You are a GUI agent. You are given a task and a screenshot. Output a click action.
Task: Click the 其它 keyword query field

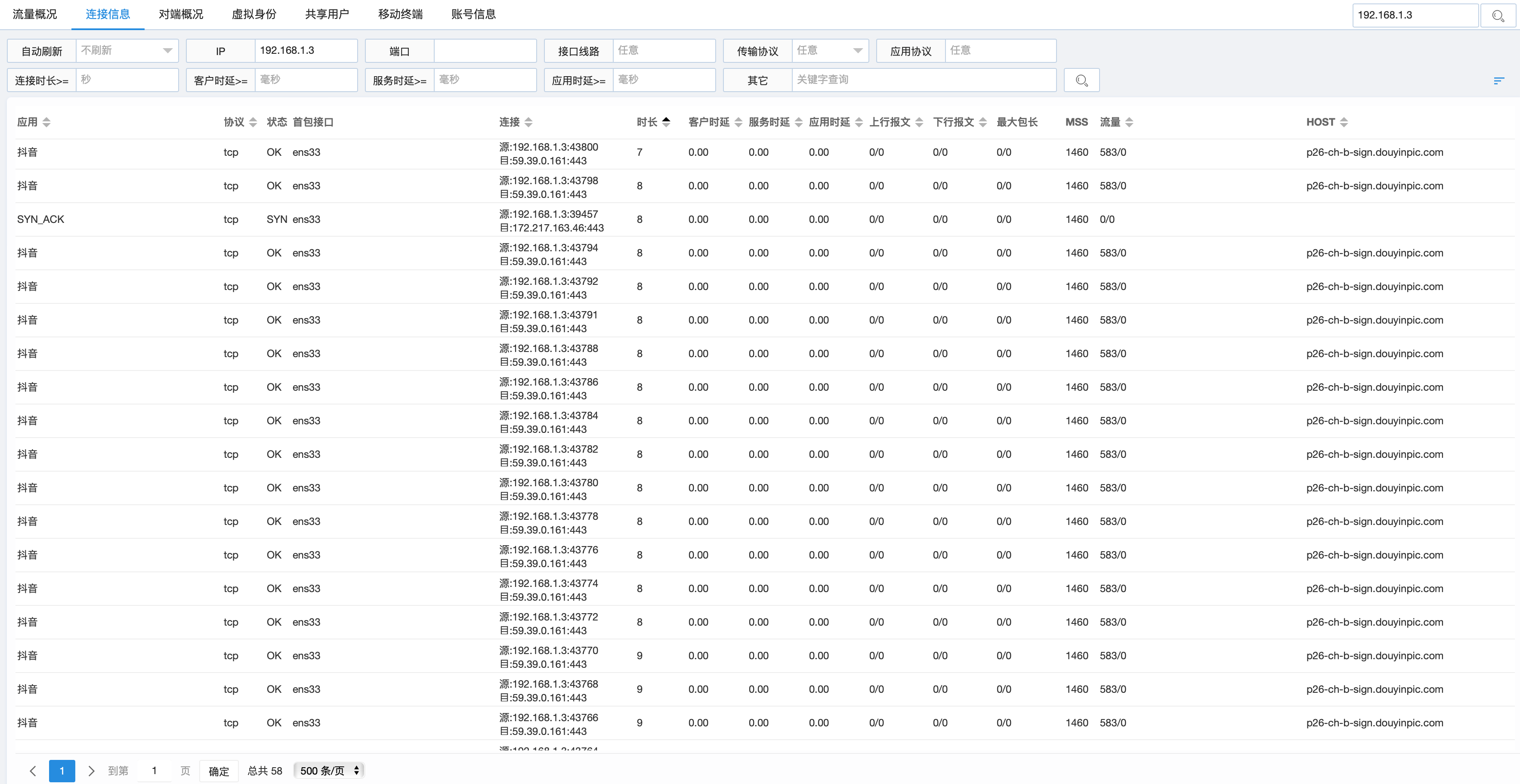(x=924, y=80)
